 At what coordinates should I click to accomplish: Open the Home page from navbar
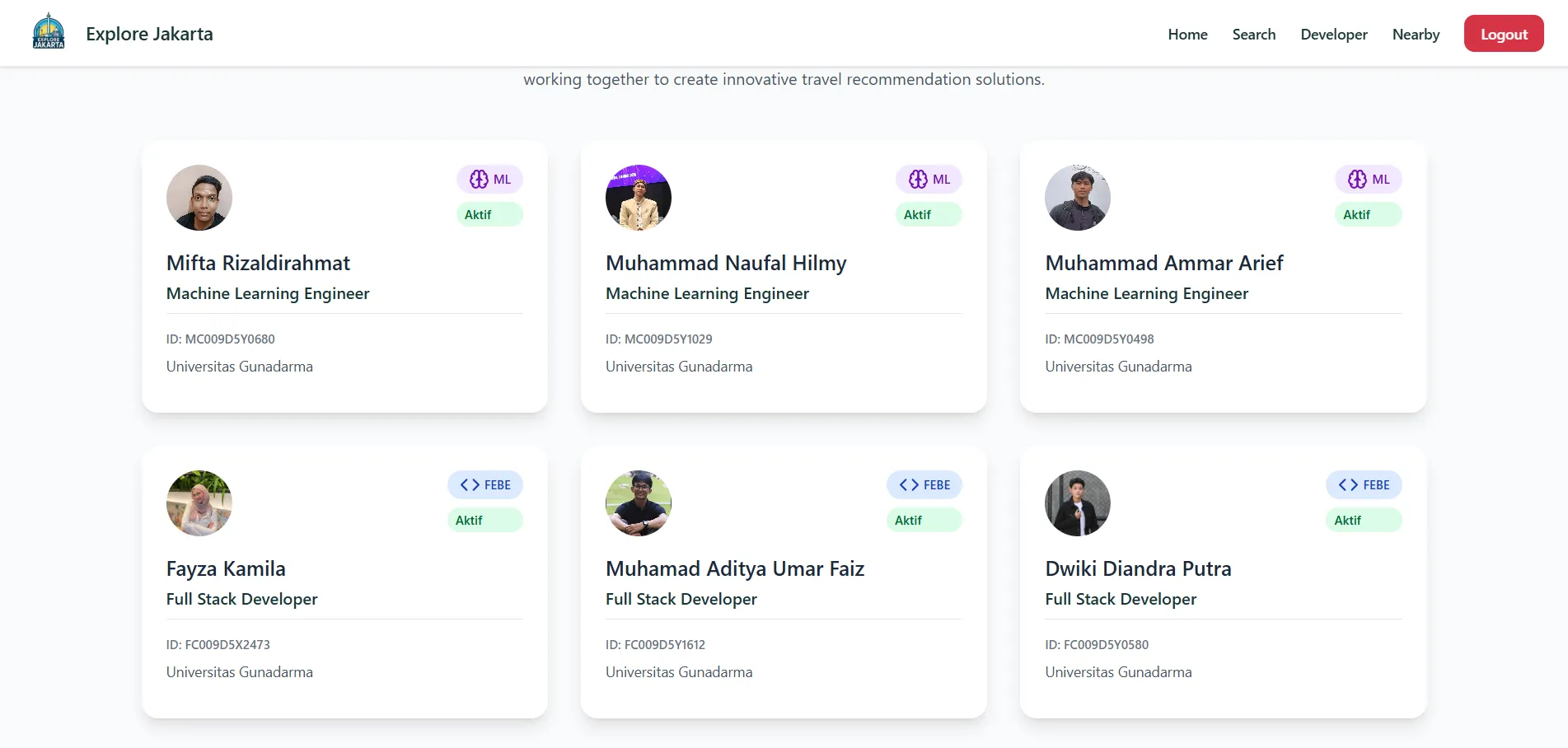pyautogui.click(x=1187, y=35)
